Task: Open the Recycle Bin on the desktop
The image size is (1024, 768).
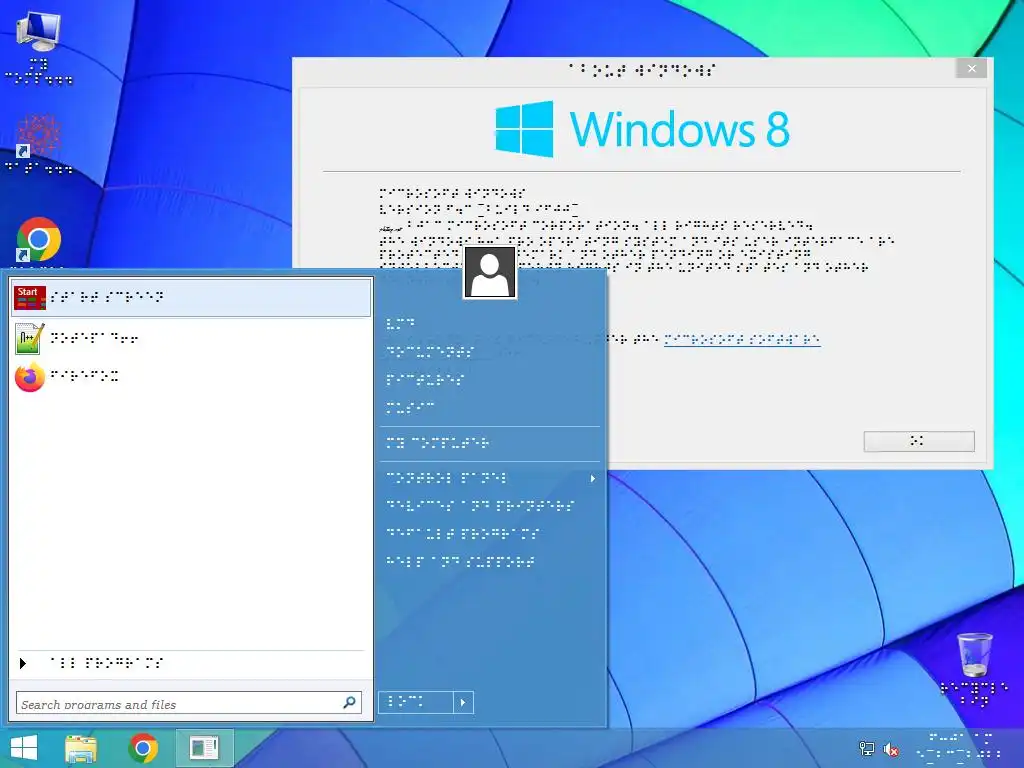Action: [974, 669]
